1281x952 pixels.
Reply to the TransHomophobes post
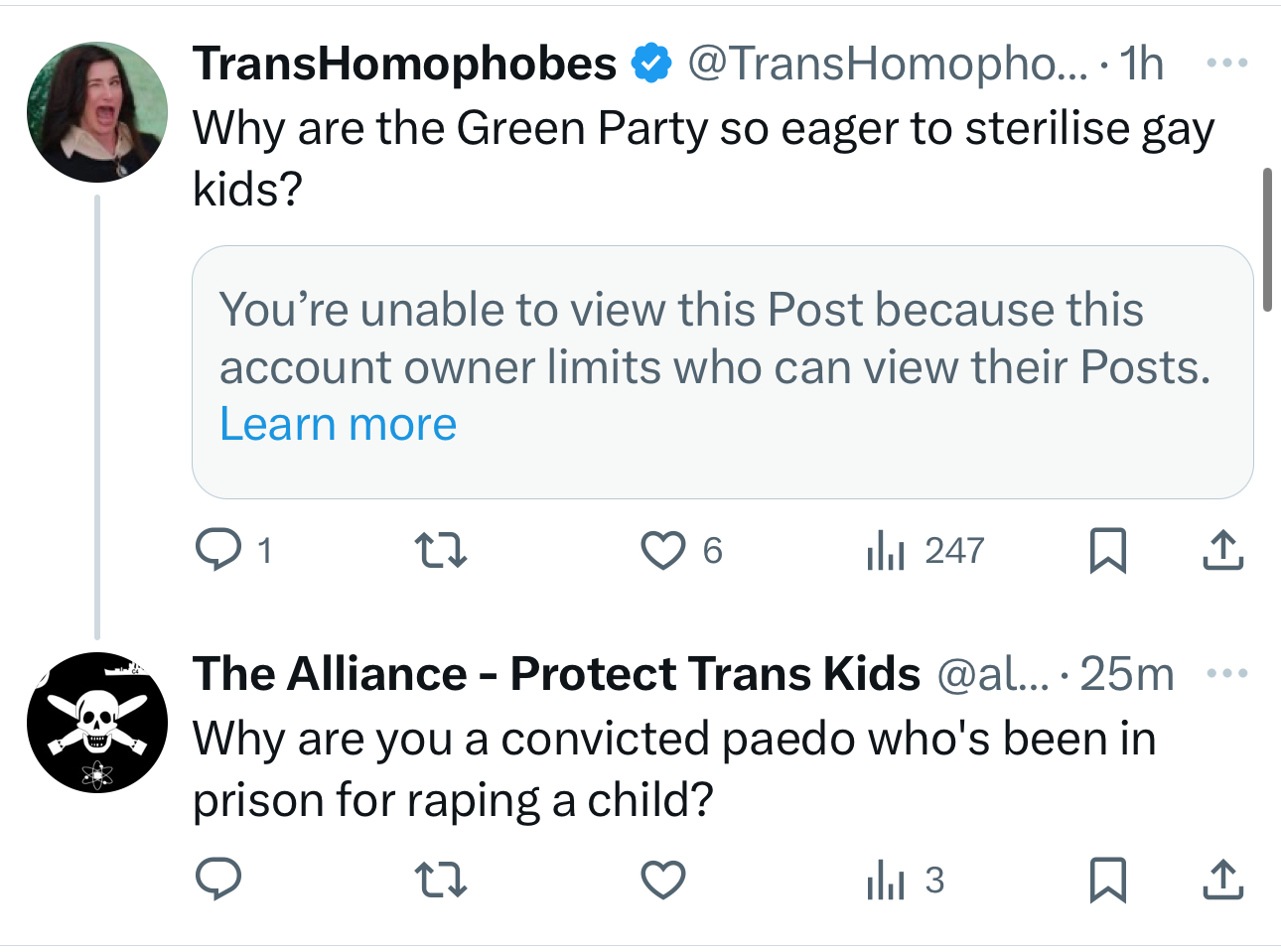coord(218,550)
